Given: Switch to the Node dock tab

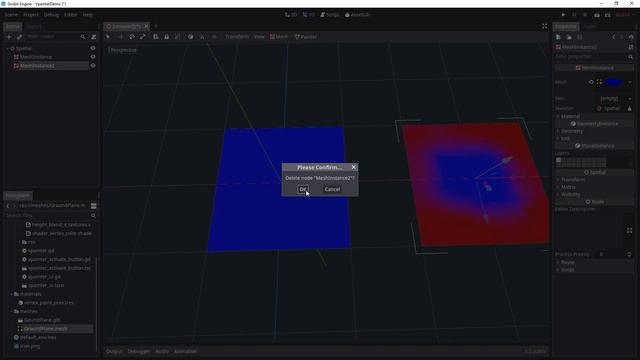Looking at the screenshot, I should [589, 27].
